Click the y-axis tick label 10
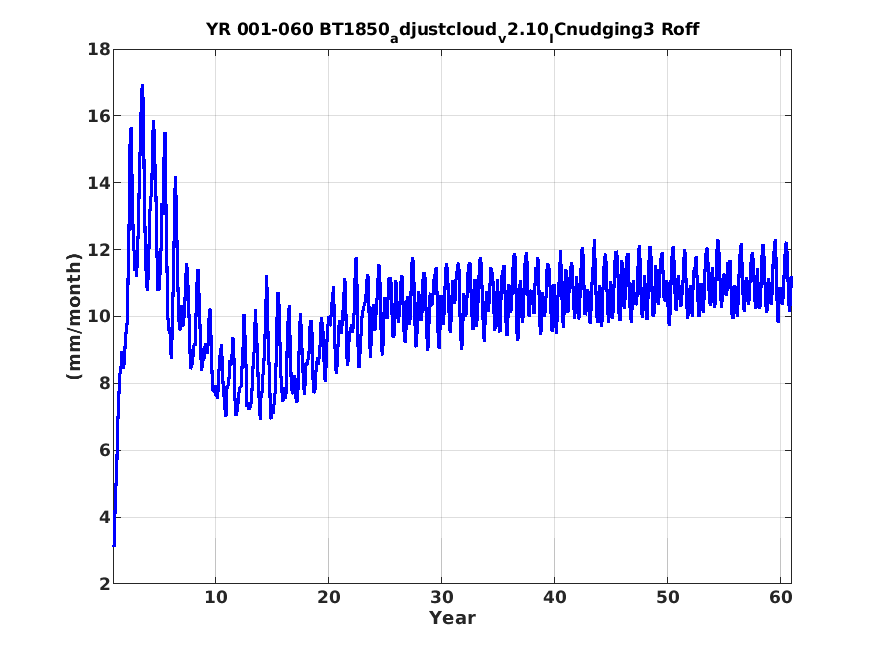 [99, 316]
